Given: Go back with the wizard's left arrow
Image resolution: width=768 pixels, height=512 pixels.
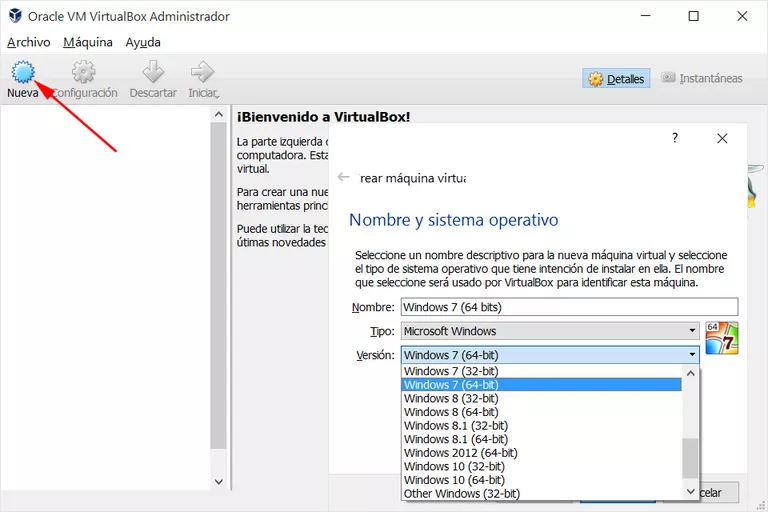Looking at the screenshot, I should pyautogui.click(x=344, y=177).
